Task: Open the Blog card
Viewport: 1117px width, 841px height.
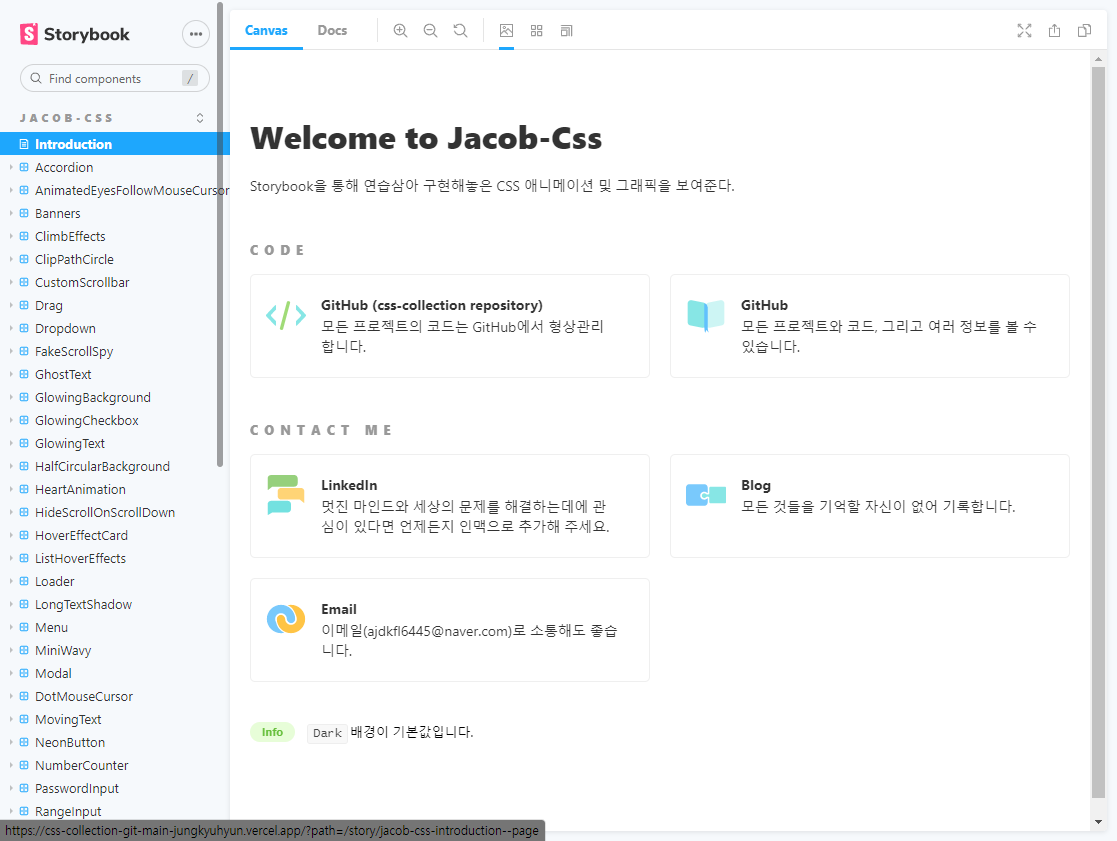Action: click(x=870, y=506)
